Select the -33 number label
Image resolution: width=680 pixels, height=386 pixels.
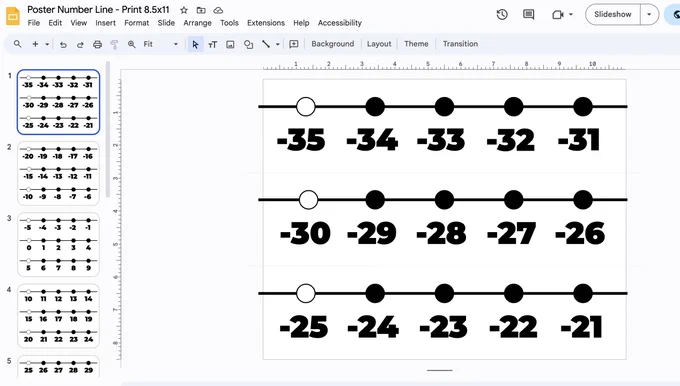tap(441, 140)
